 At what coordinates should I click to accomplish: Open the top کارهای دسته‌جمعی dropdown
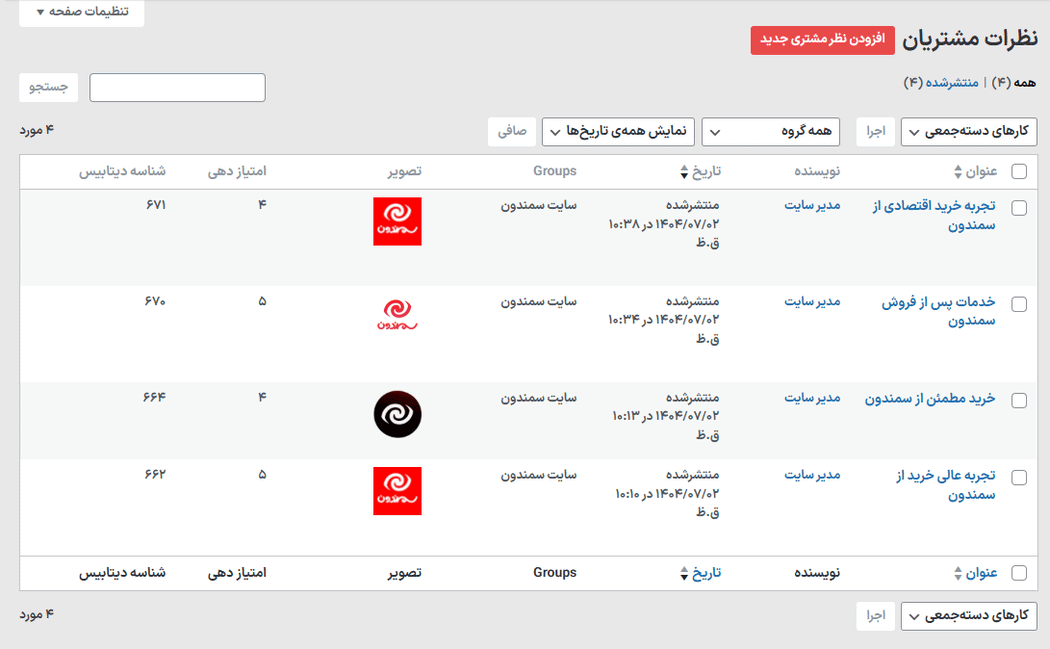[x=968, y=132]
